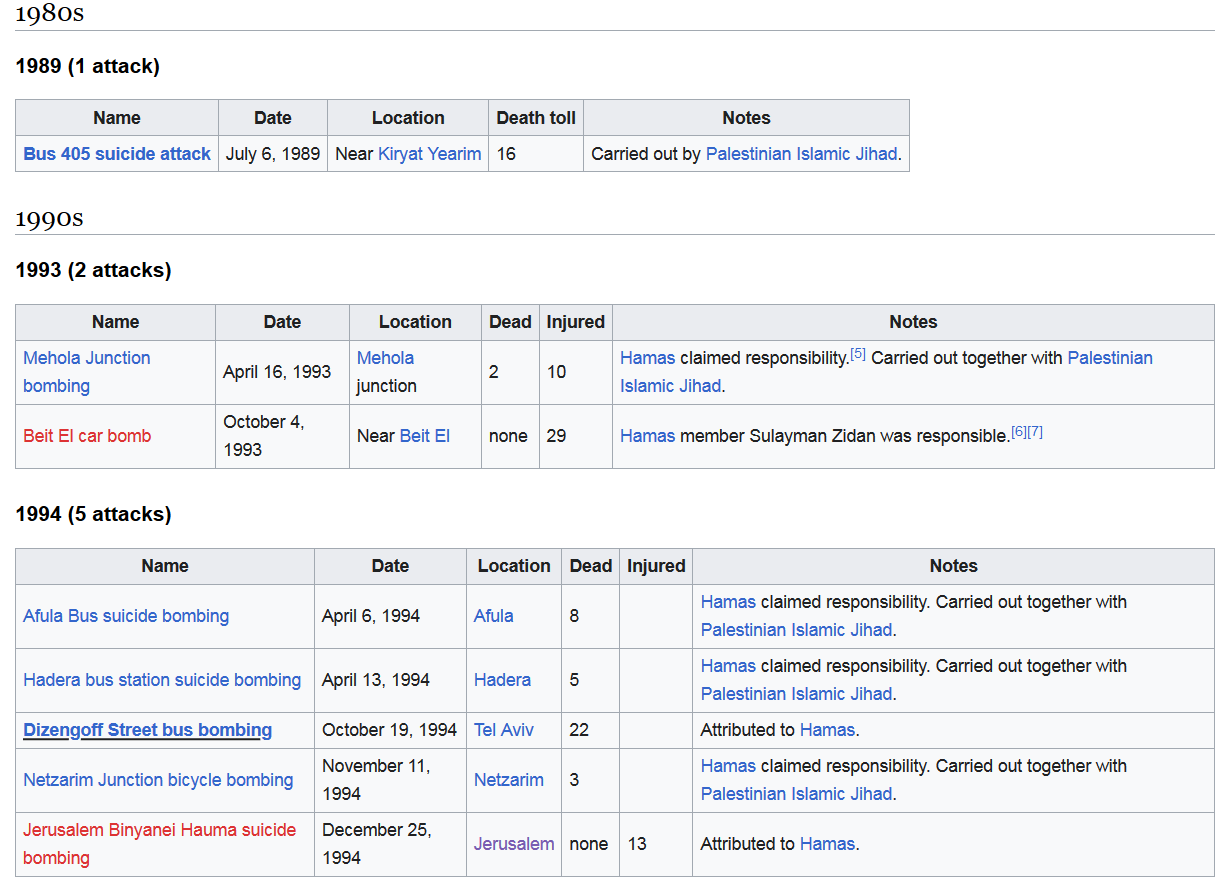Click the injured count 29 in Beit El row
This screenshot has width=1232, height=891.
pyautogui.click(x=556, y=436)
